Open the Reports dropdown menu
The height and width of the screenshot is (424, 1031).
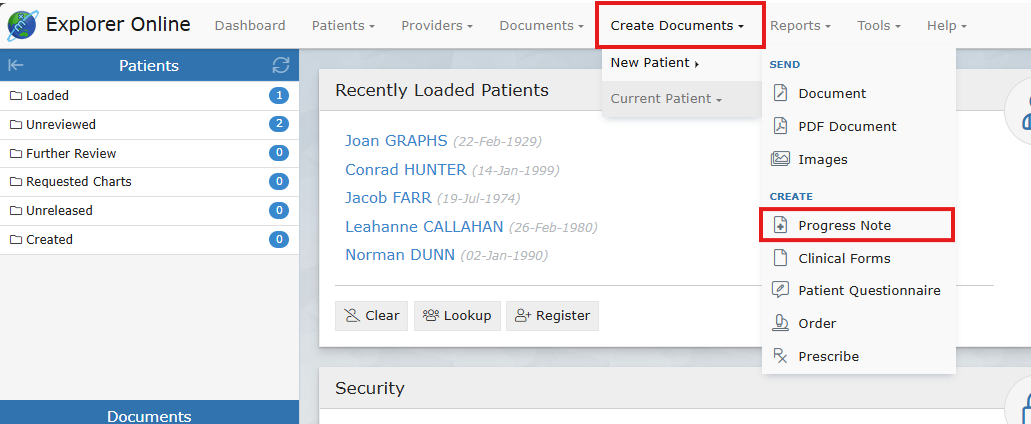click(x=800, y=25)
